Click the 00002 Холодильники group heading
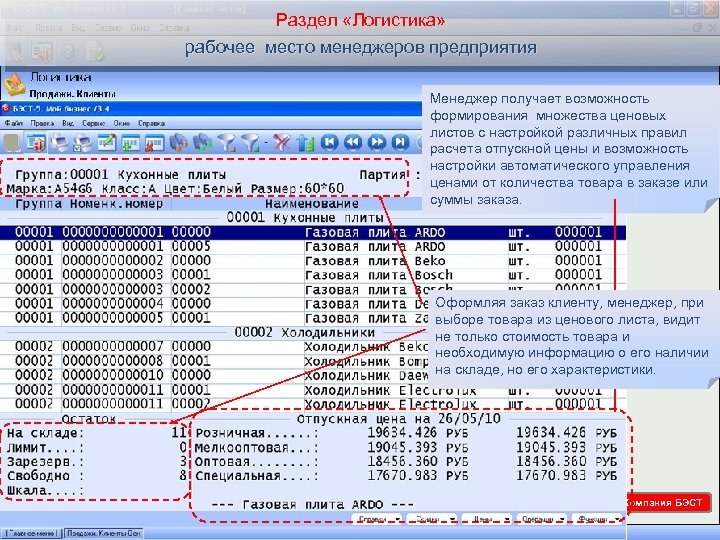This screenshot has width=720, height=540. [x=305, y=332]
